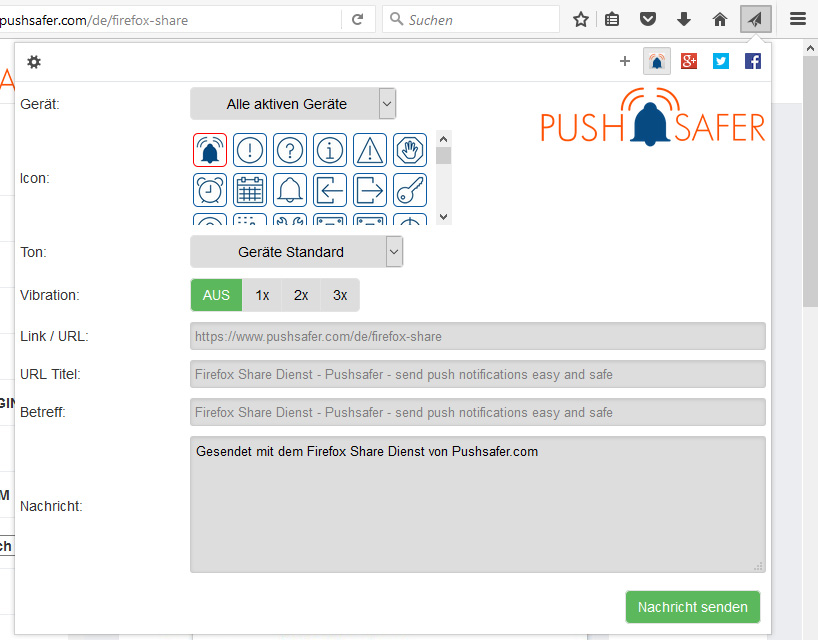Toggle the paper plane share button
This screenshot has width=818, height=640.
(755, 20)
